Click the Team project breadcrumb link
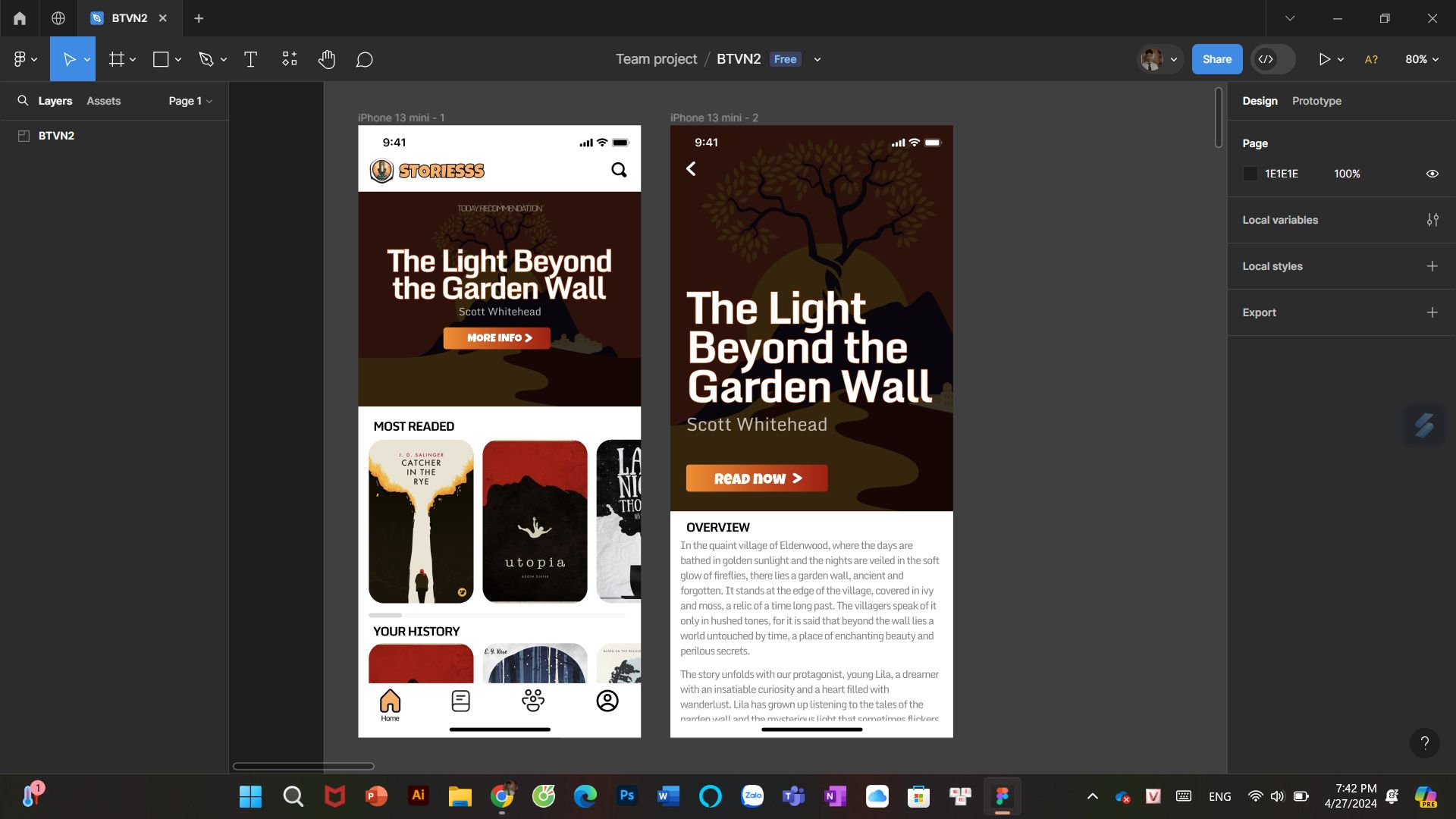 (x=656, y=59)
